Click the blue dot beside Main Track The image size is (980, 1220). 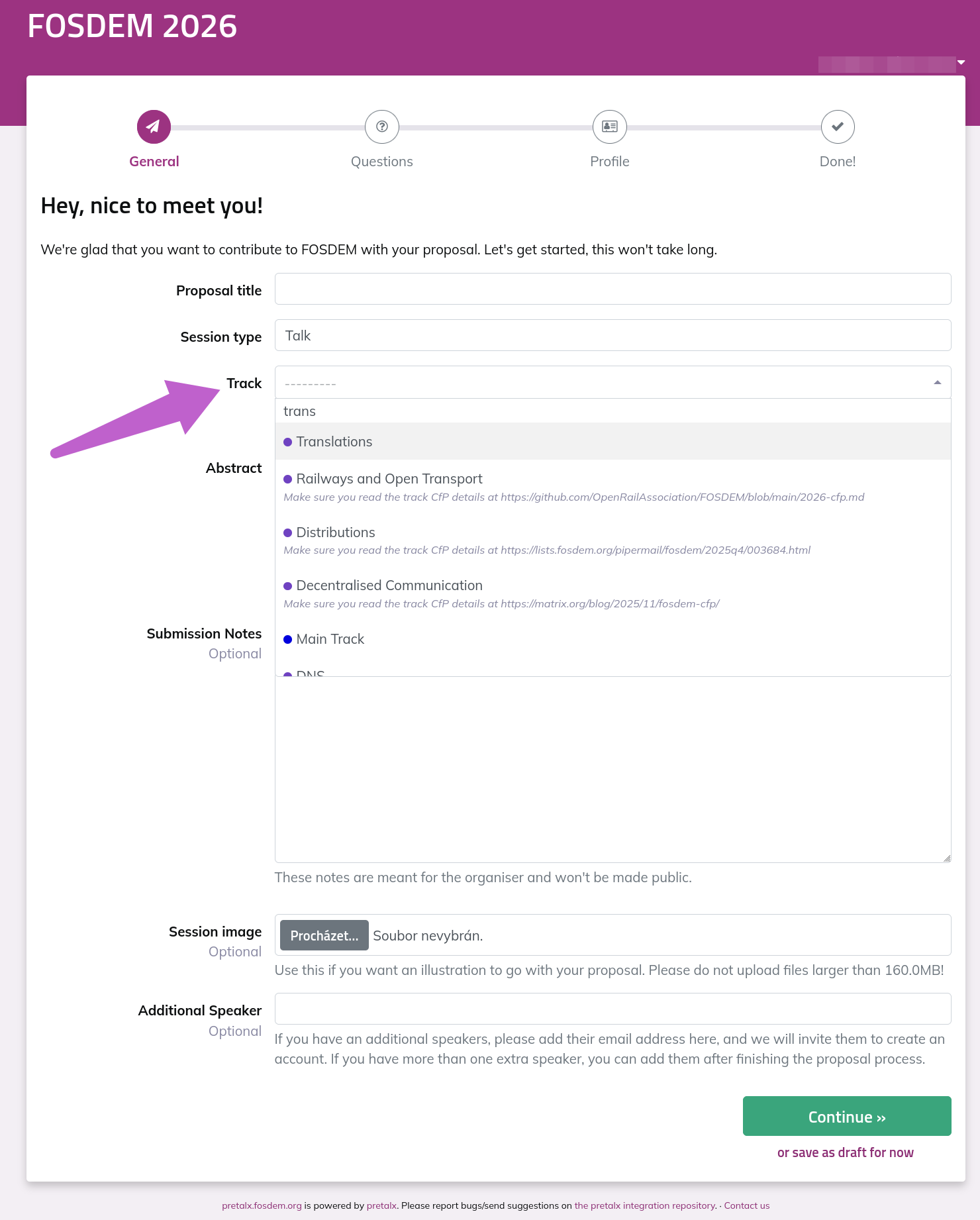pos(287,638)
